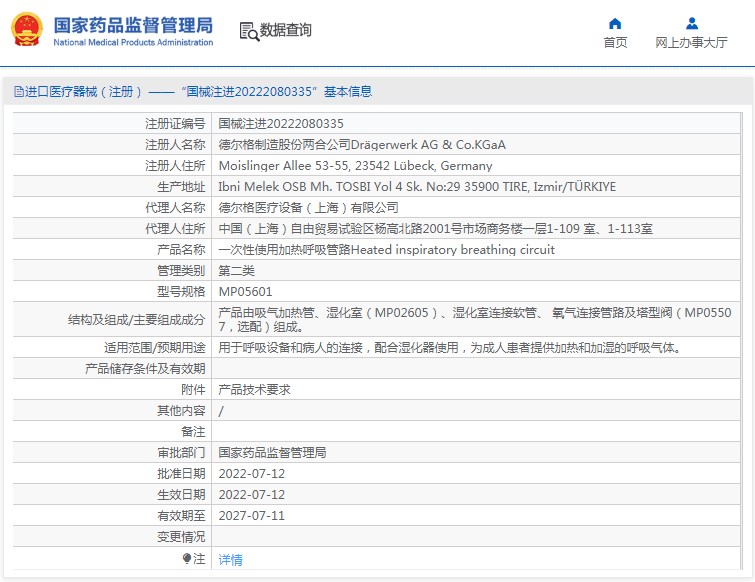755x582 pixels.
Task: Click the 代理人住所 row label
Action: 175,229
